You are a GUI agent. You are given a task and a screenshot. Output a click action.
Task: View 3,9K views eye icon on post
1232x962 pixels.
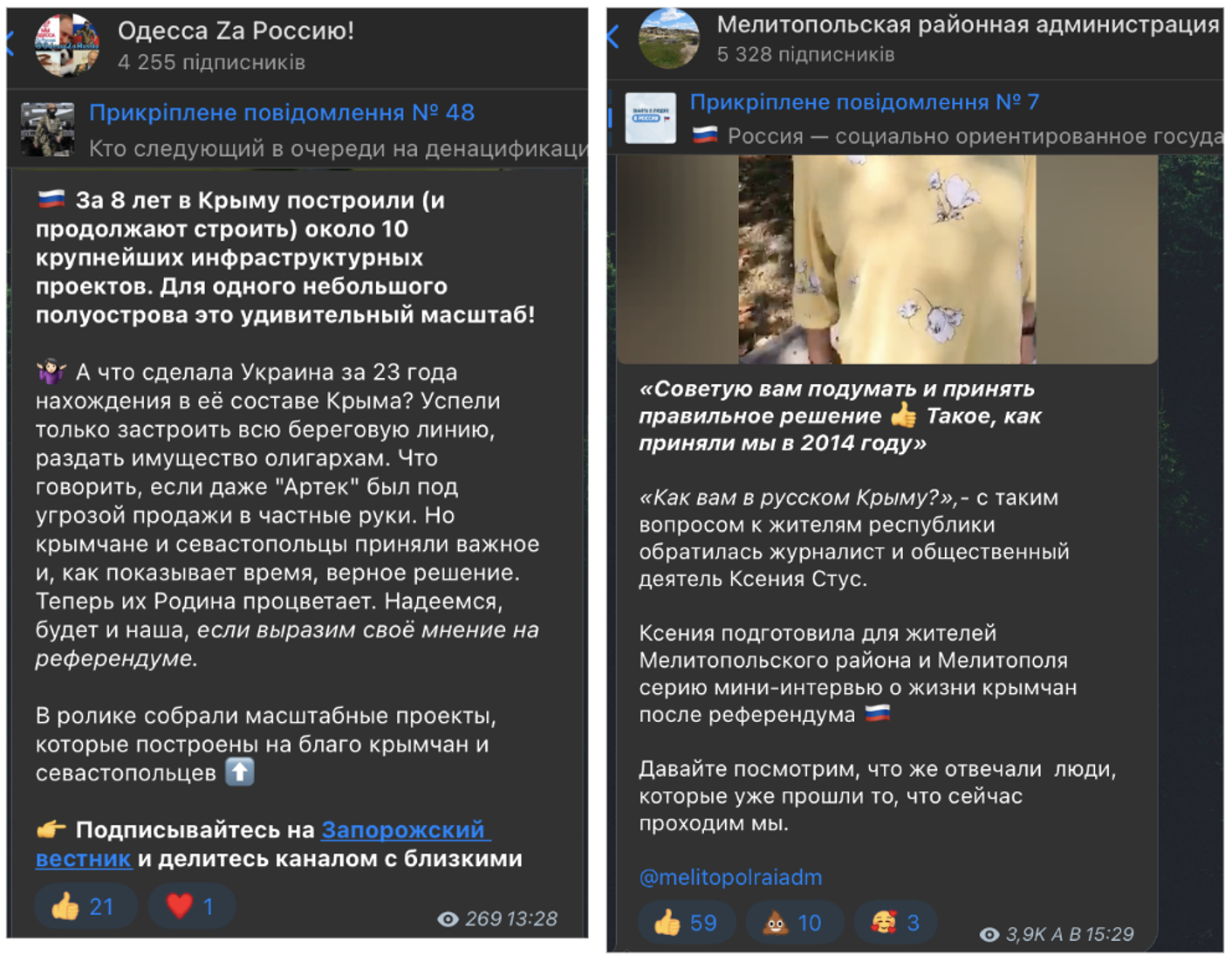coord(989,935)
